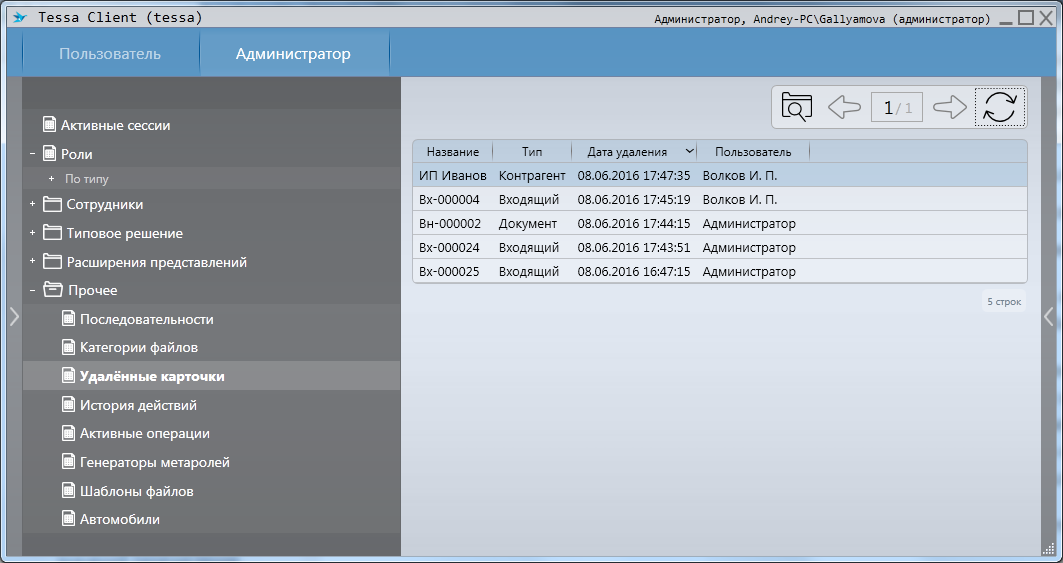Image resolution: width=1063 pixels, height=563 pixels.
Task: Collapse the Роли tree node
Action: click(32, 154)
